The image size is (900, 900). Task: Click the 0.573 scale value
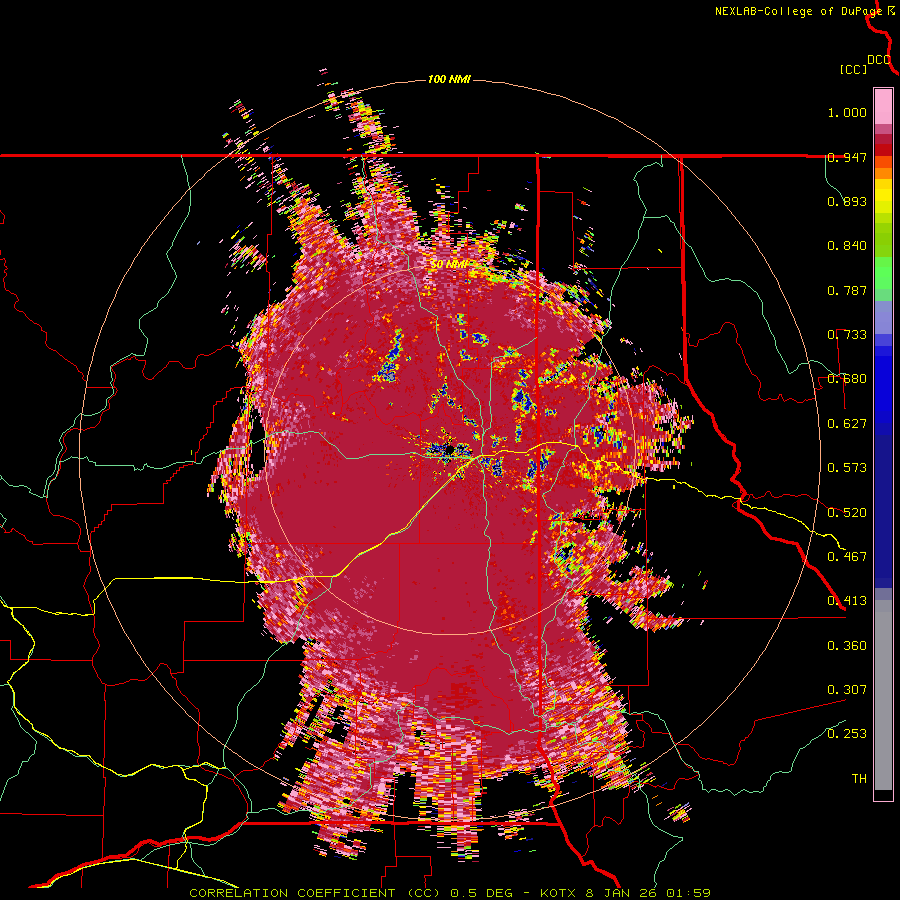point(847,468)
